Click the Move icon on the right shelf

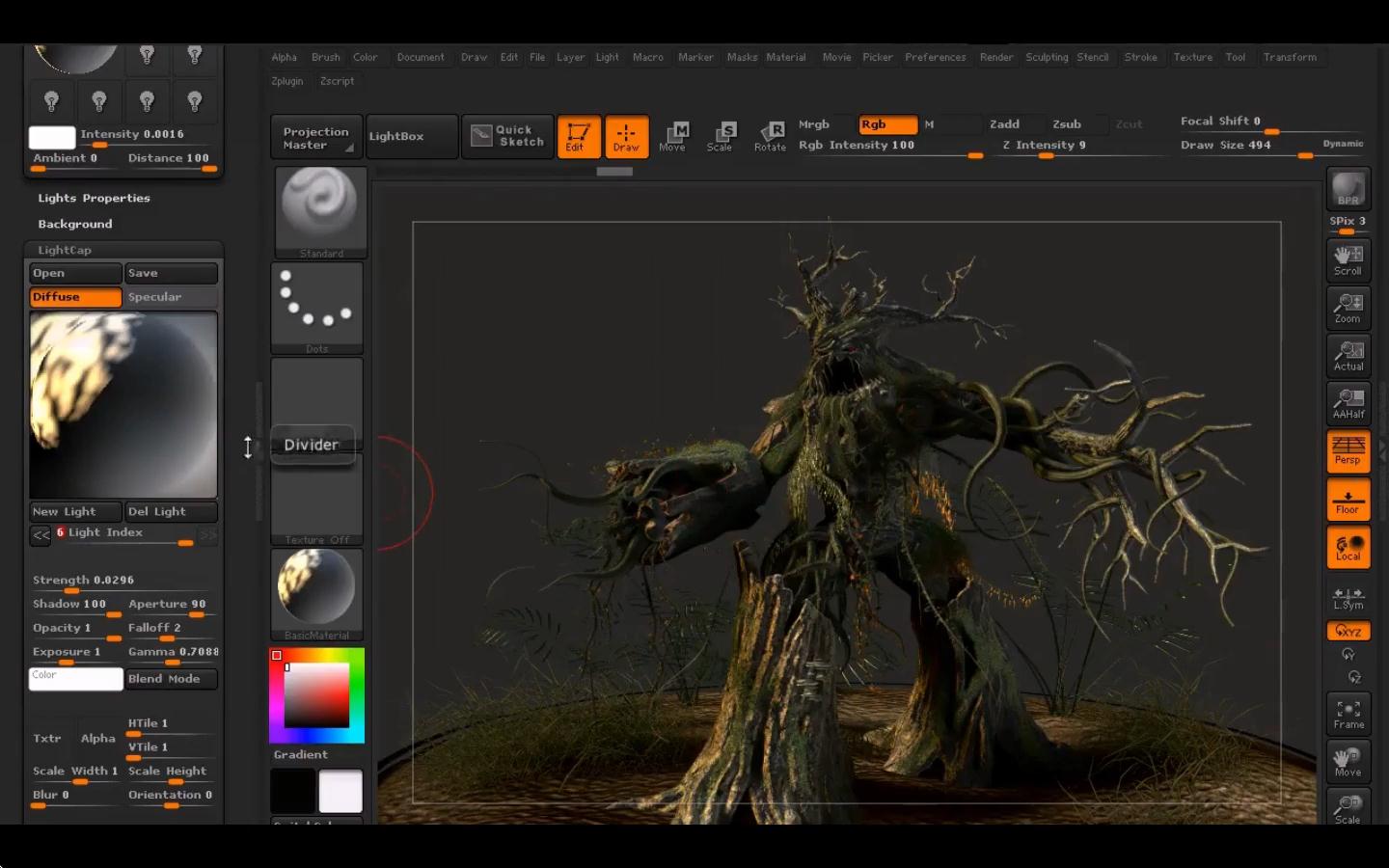click(x=1348, y=761)
